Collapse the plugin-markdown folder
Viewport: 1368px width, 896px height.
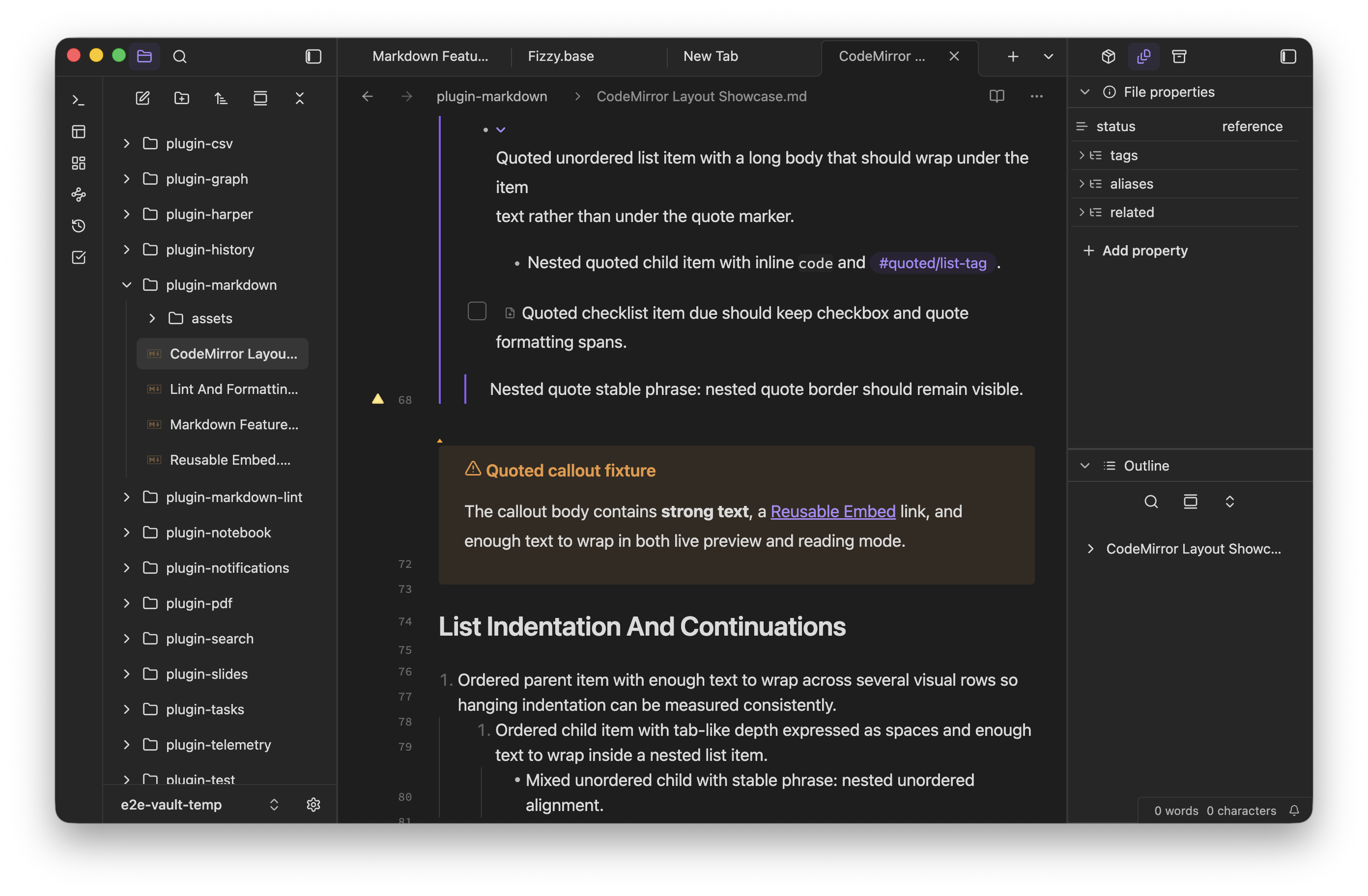(127, 285)
